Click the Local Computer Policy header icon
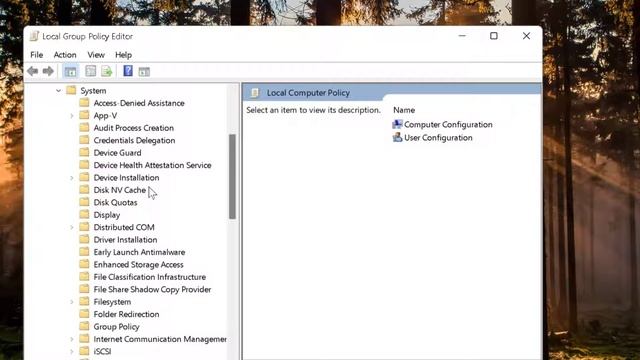This screenshot has height=360, width=640. [x=255, y=93]
